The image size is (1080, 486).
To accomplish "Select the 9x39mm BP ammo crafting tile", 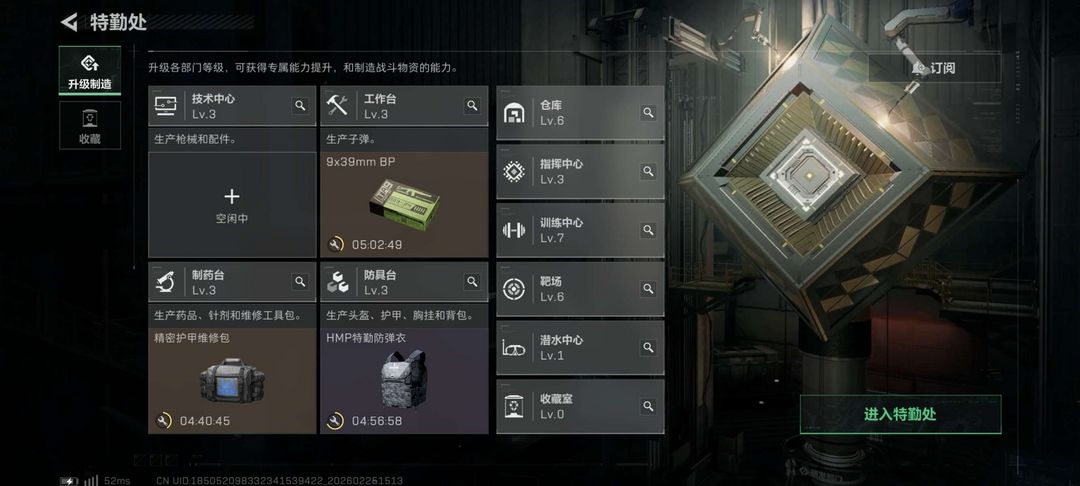I will point(404,205).
